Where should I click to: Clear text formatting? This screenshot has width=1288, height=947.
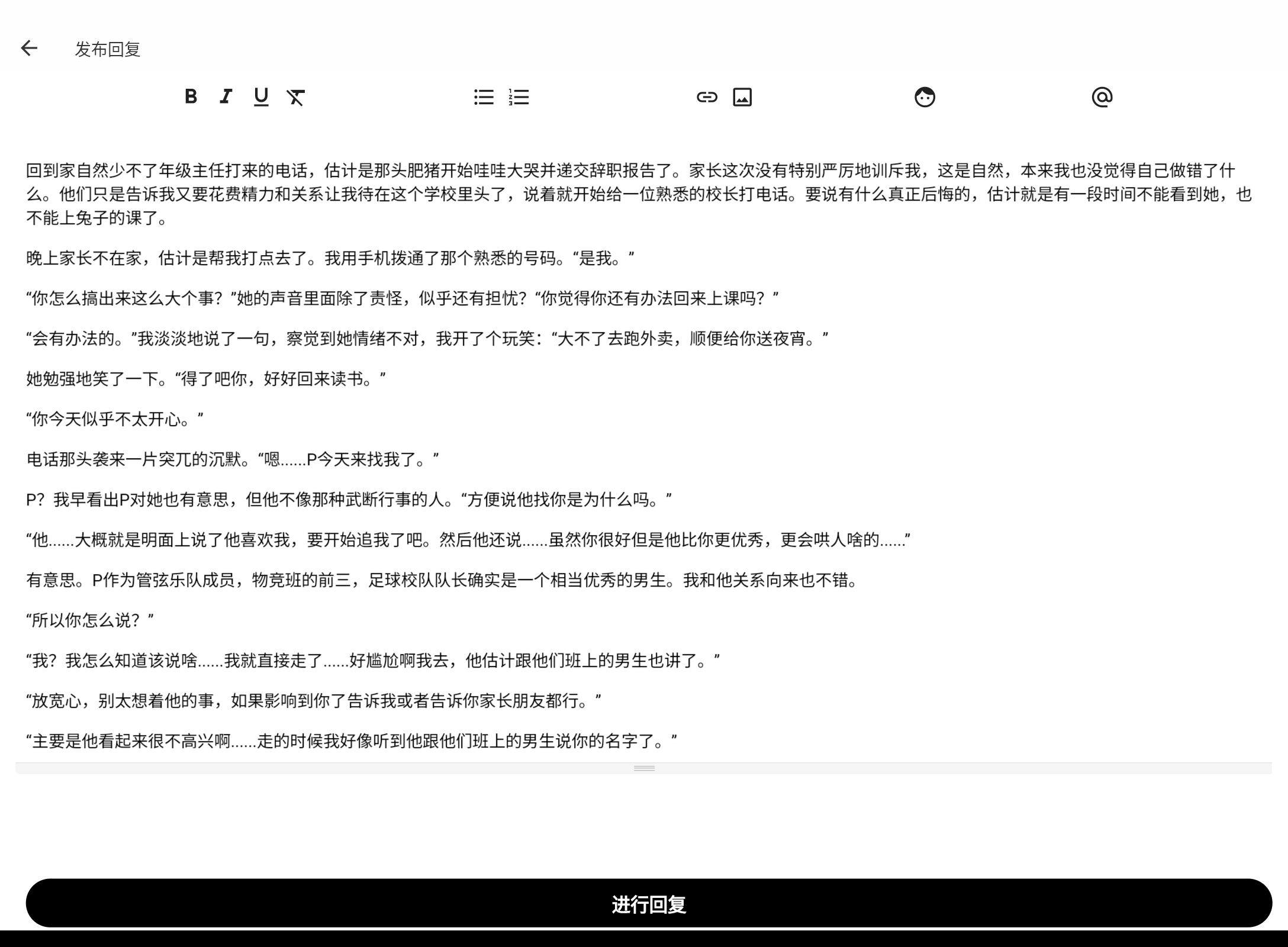(296, 96)
